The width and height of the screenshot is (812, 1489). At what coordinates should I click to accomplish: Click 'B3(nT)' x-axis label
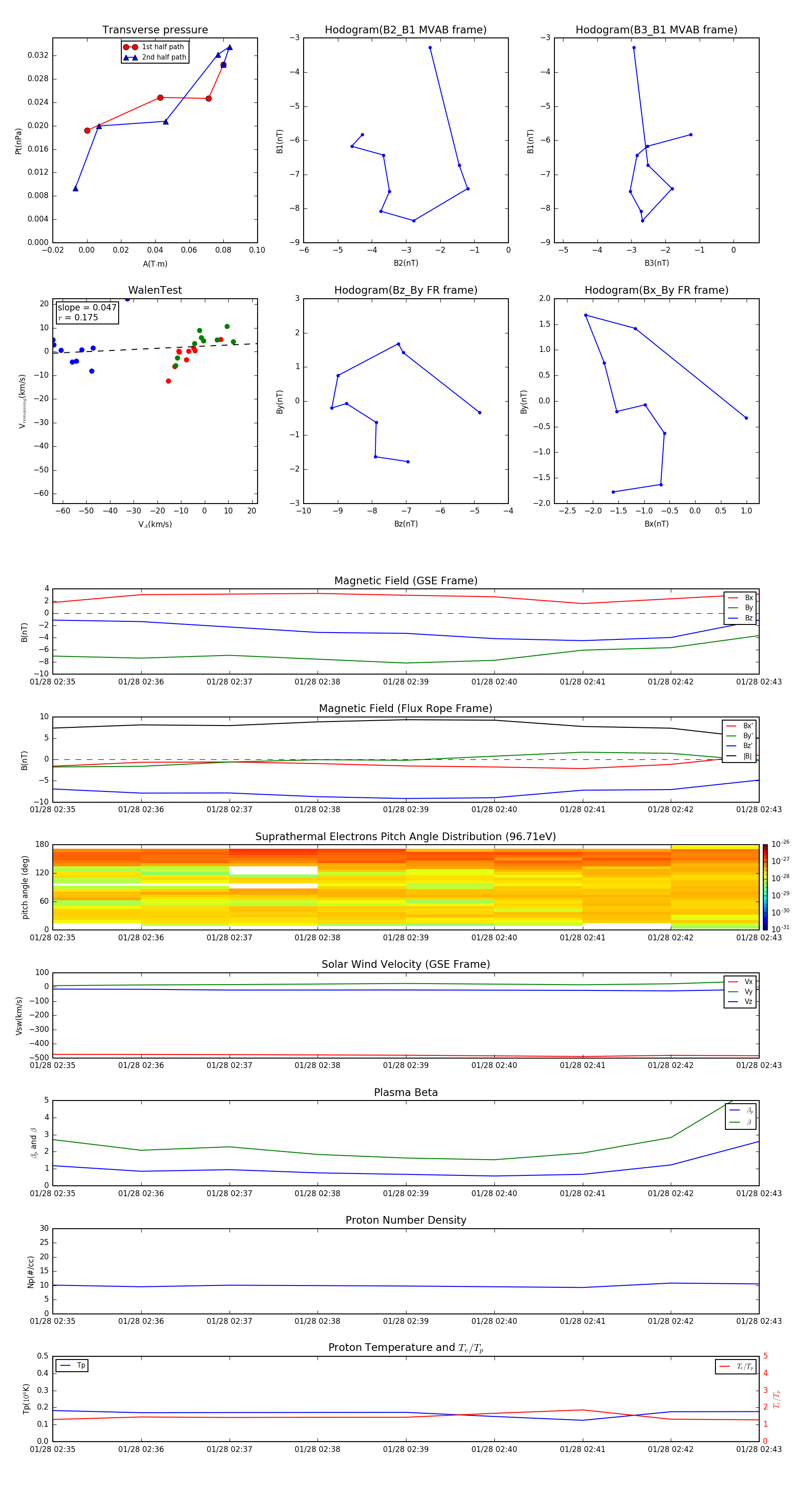656,263
